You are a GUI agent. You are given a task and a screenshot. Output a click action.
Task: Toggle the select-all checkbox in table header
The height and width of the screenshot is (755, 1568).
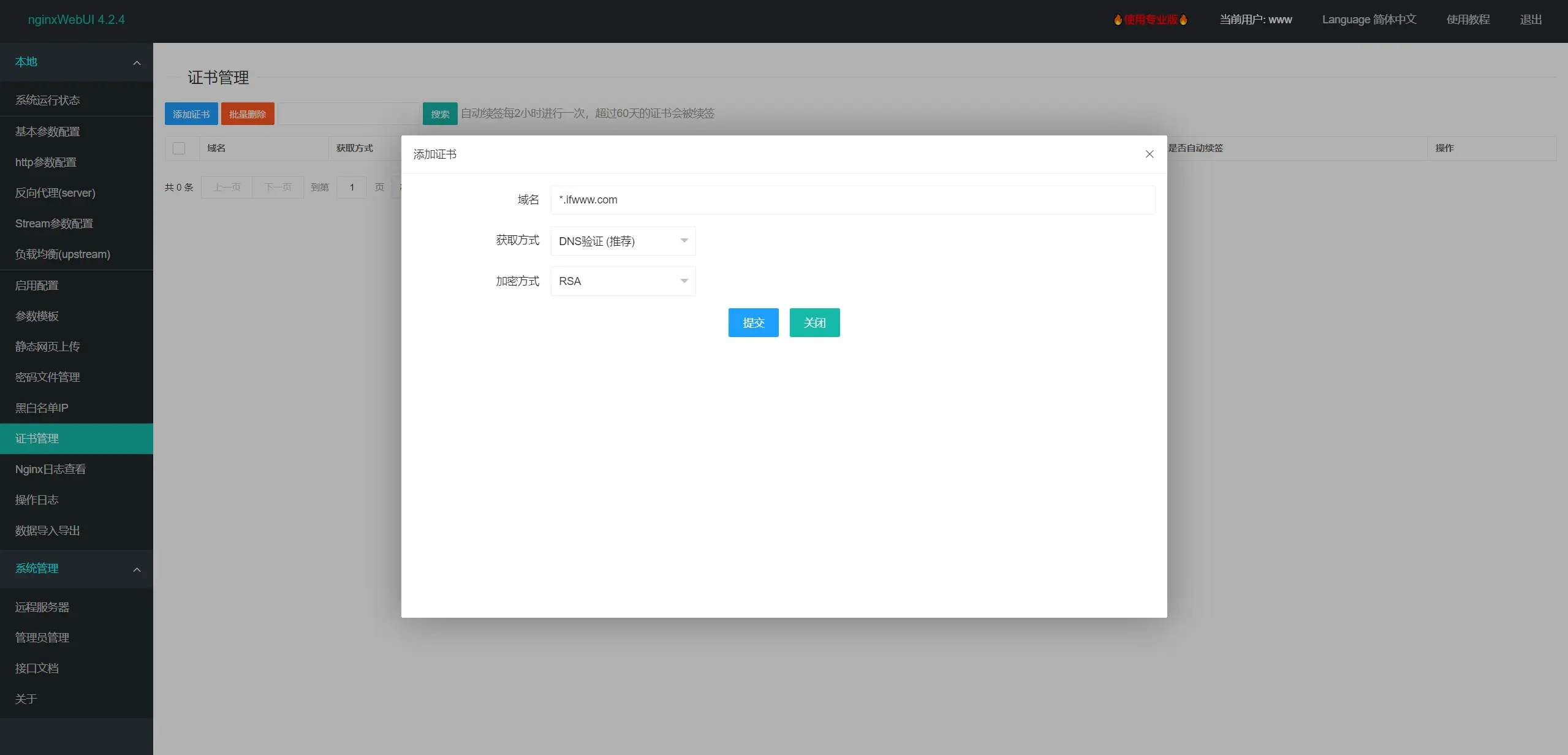pyautogui.click(x=179, y=148)
